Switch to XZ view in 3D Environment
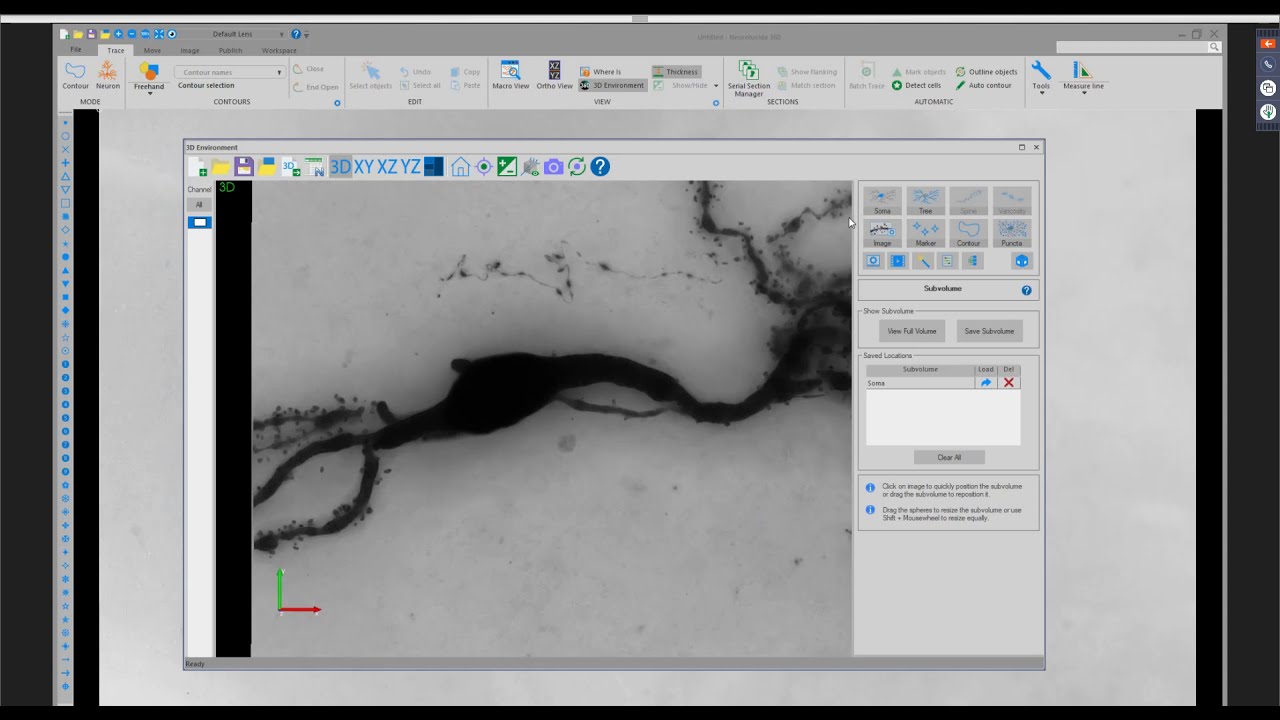This screenshot has height=720, width=1280. pos(387,167)
